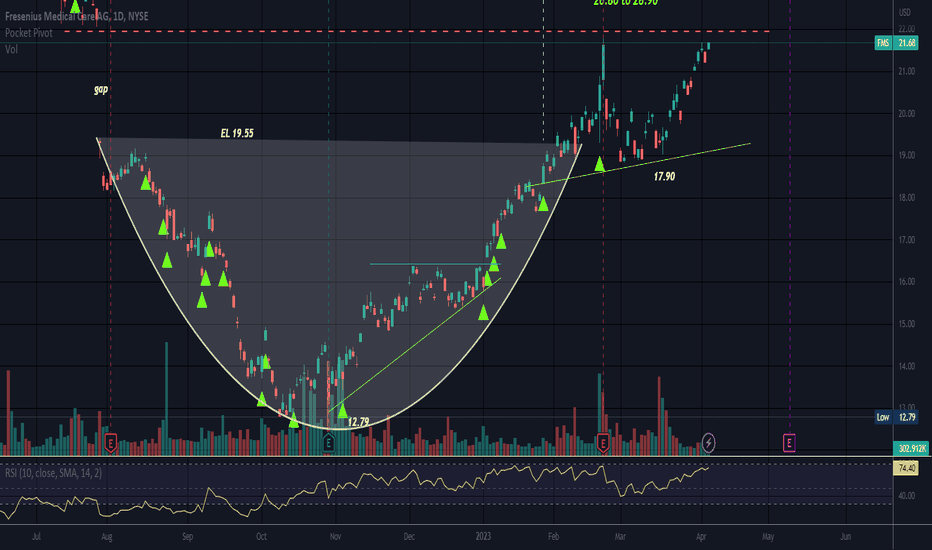This screenshot has height=550, width=932.
Task: Open the Fresenius Medical Care AG symbol title
Action: pos(77,17)
